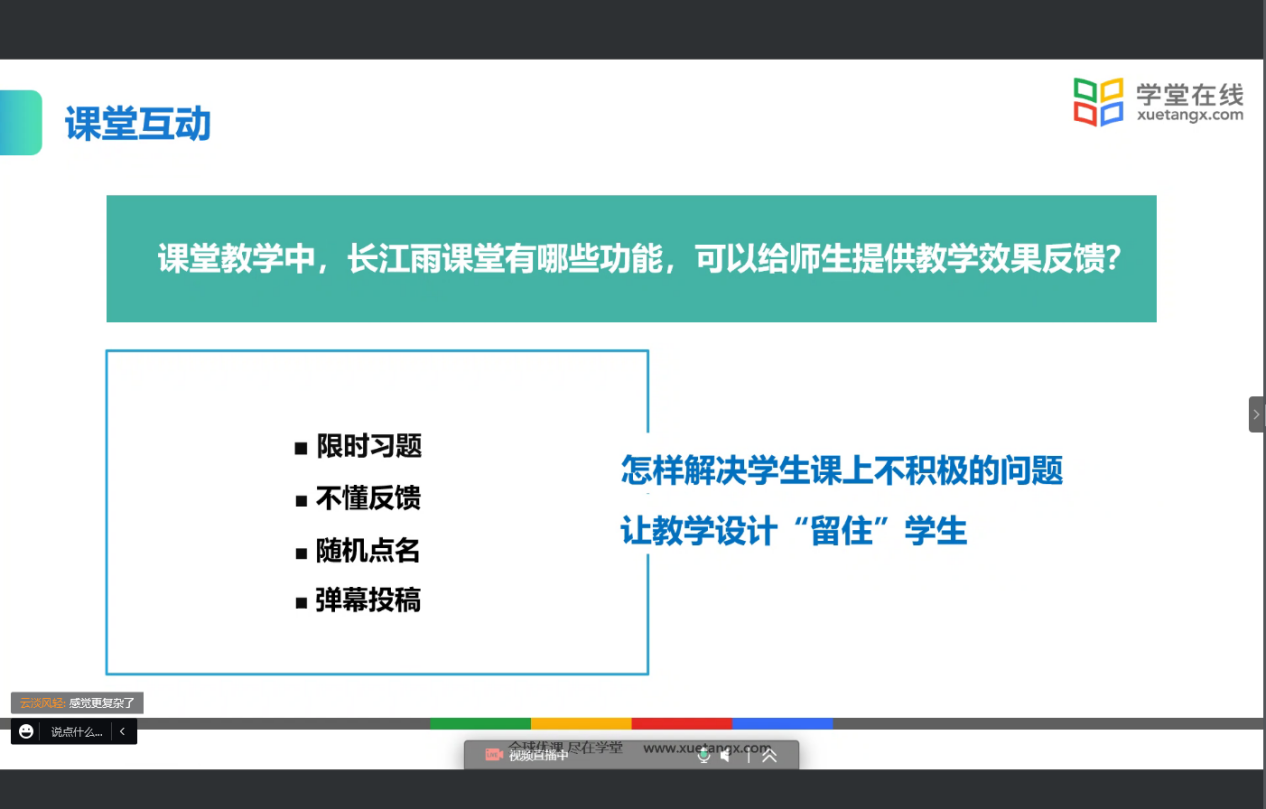Toggle the speaker sound icon

pyautogui.click(x=726, y=756)
